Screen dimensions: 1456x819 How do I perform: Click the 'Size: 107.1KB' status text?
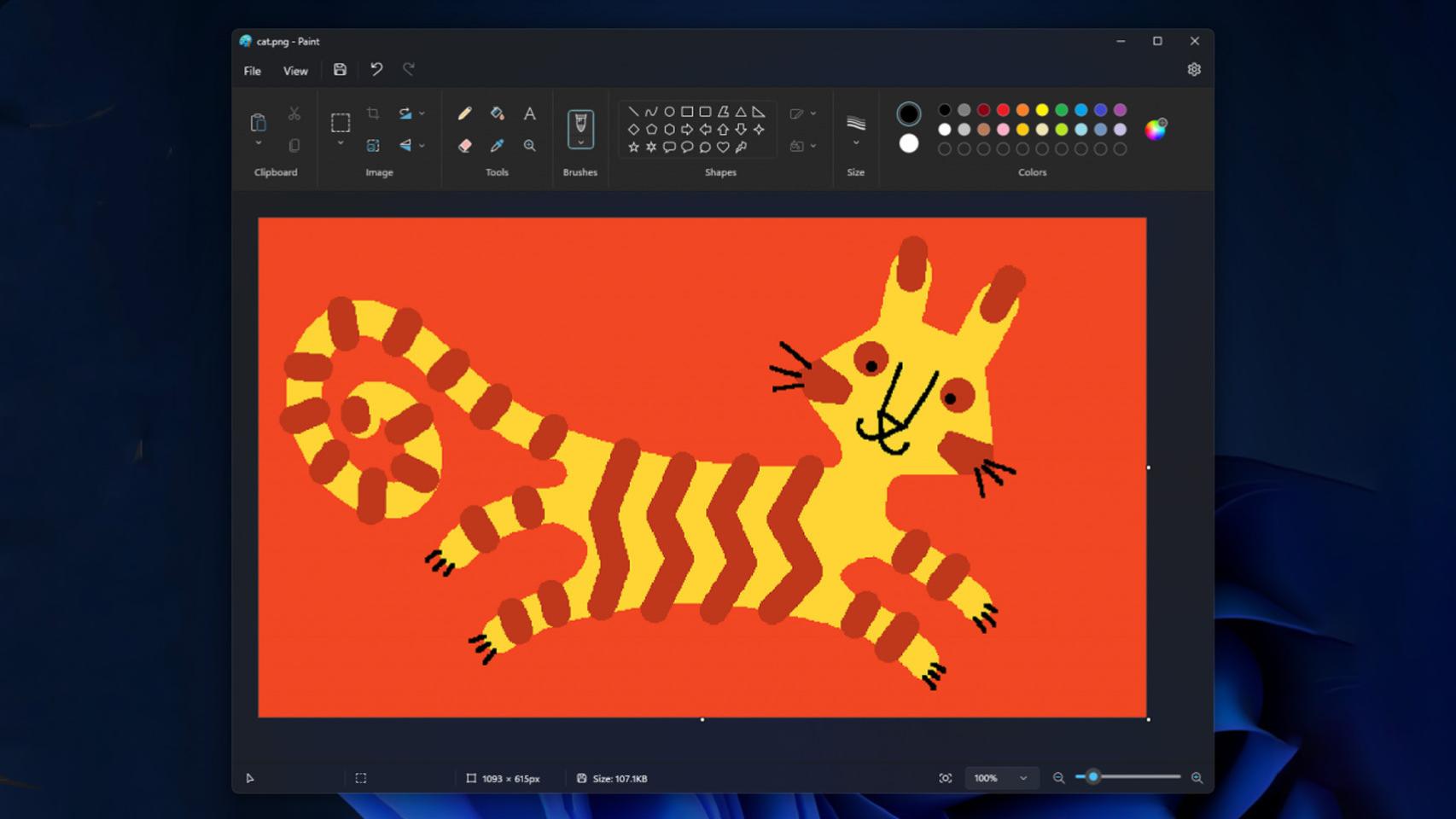click(x=620, y=778)
